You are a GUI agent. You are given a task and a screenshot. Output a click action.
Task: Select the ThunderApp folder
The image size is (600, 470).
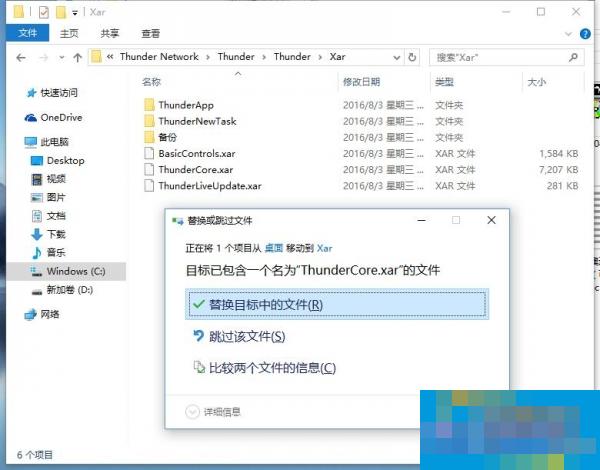coord(186,105)
